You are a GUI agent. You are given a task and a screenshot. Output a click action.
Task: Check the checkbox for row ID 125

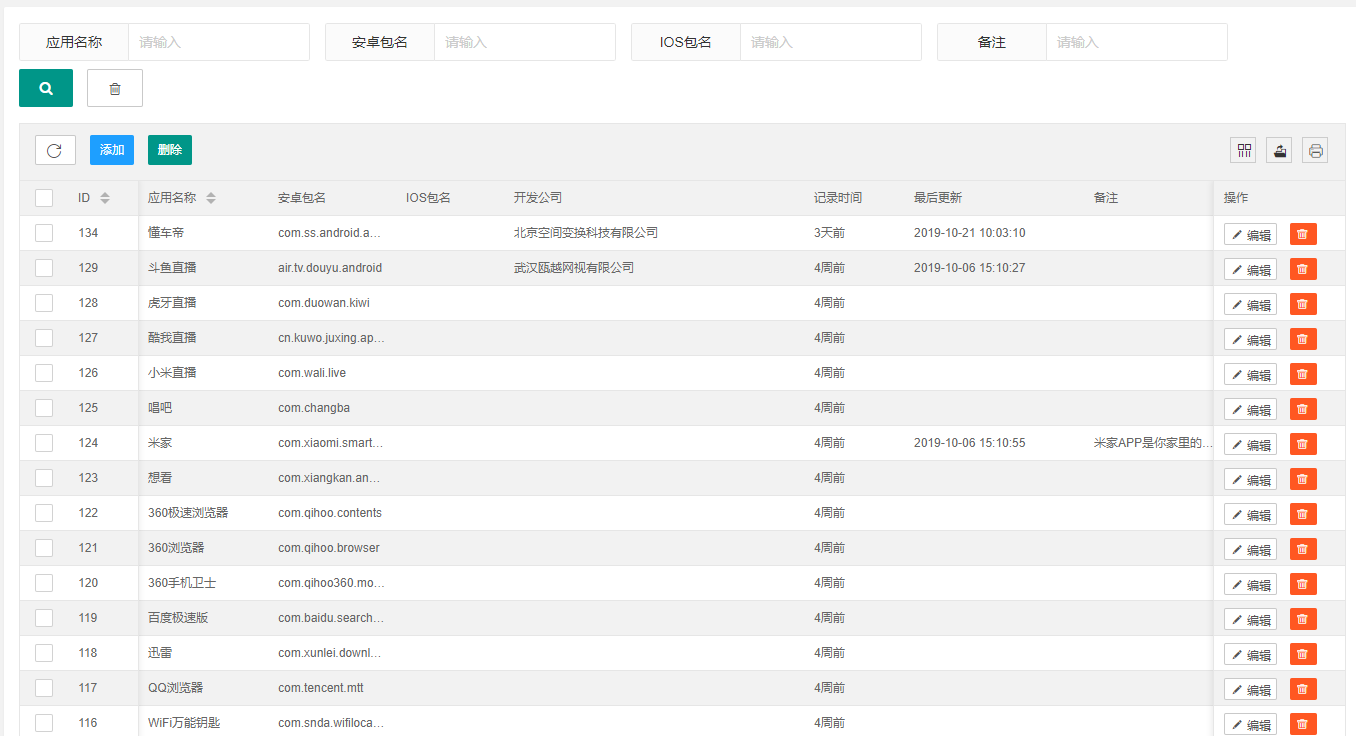pos(44,408)
